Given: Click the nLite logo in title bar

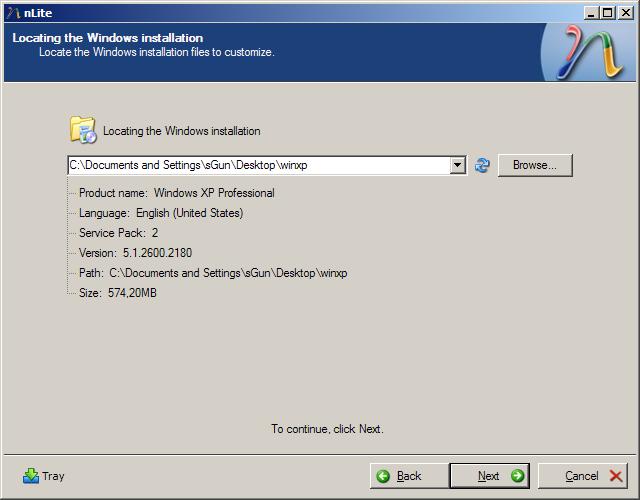Looking at the screenshot, I should (13, 13).
